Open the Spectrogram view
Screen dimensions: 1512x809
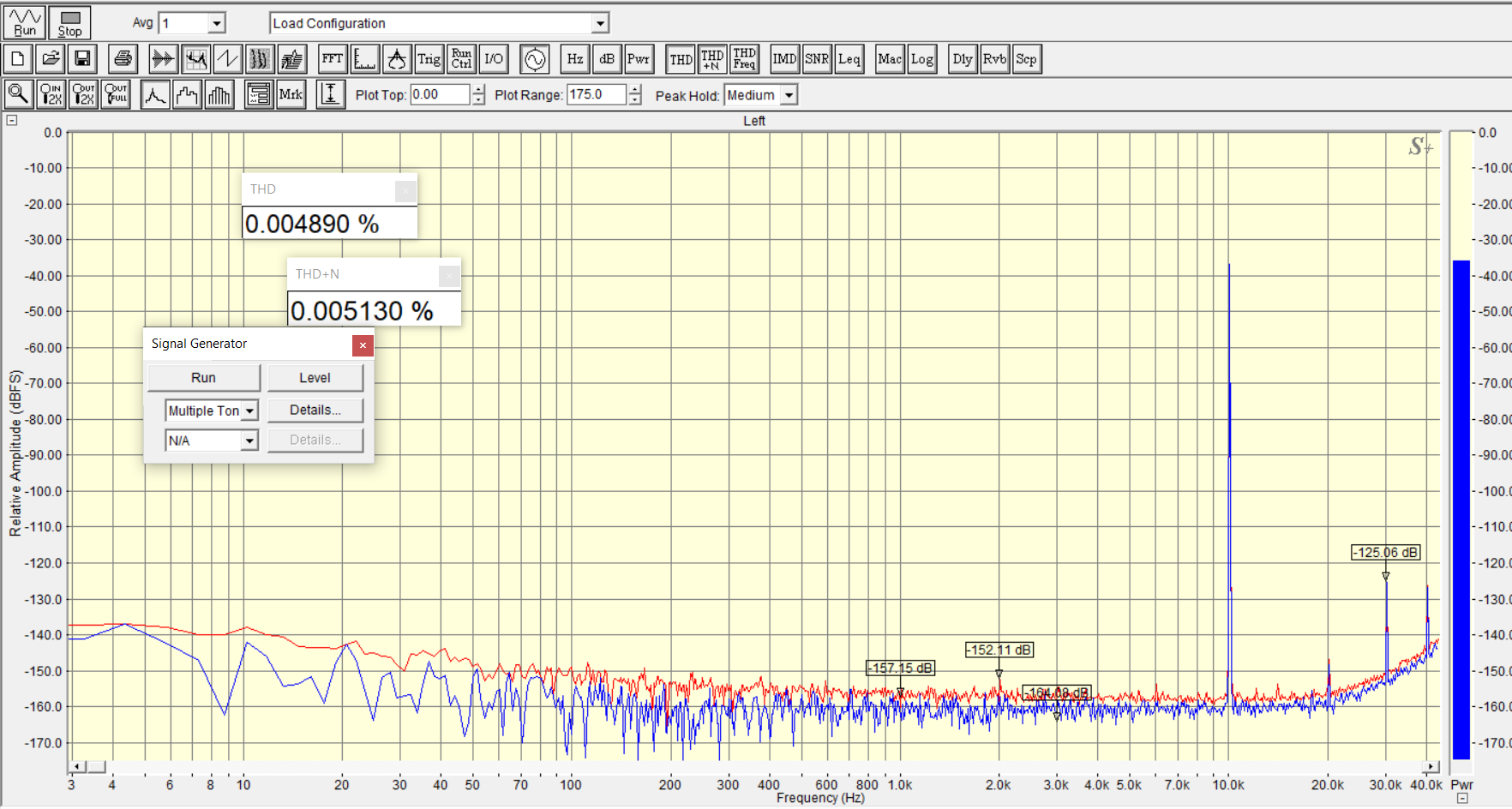260,59
